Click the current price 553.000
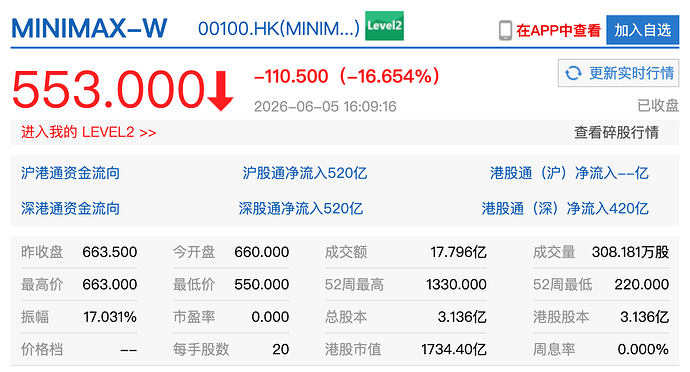 click(x=108, y=90)
